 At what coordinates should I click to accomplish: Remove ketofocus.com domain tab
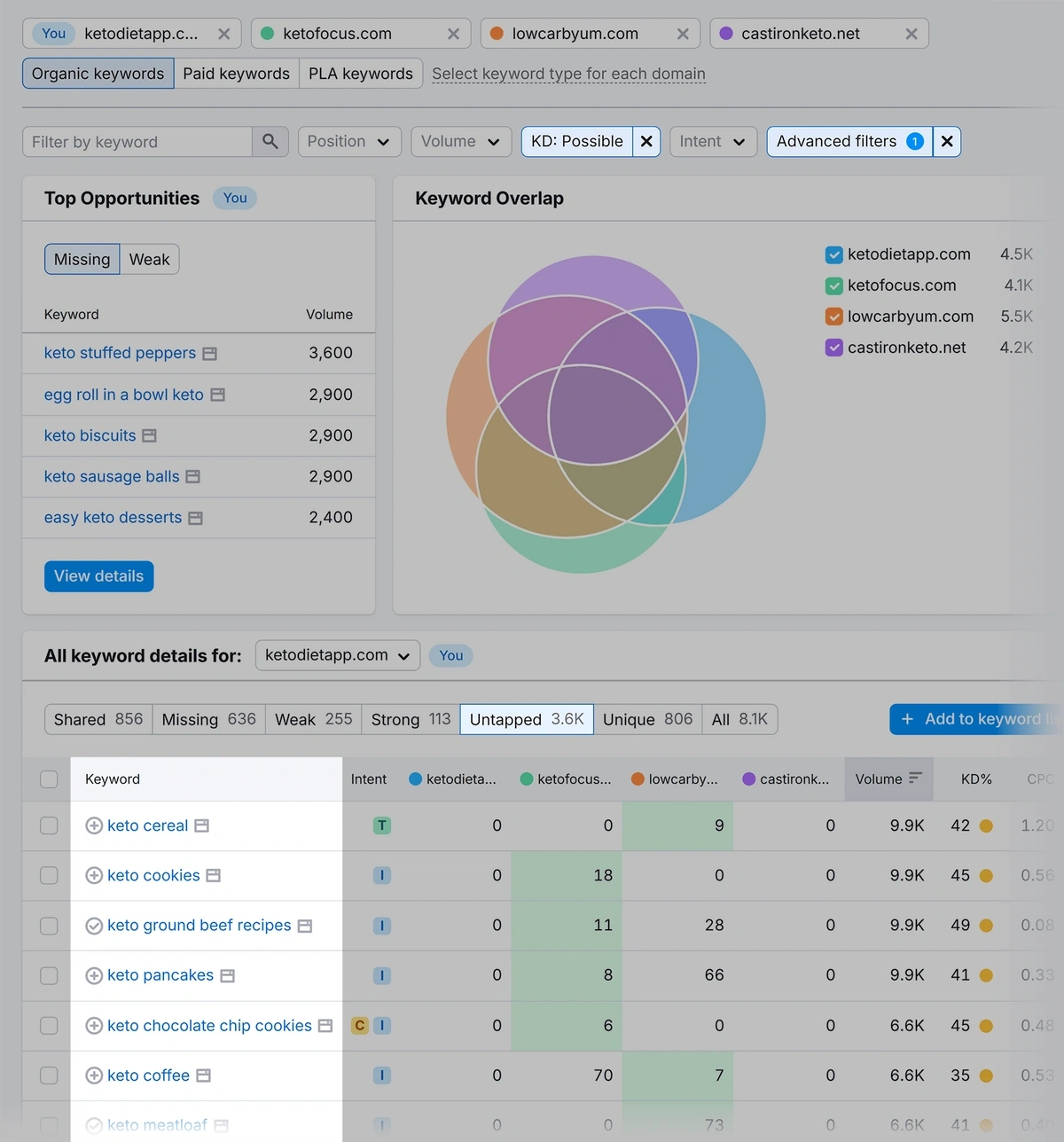click(453, 34)
